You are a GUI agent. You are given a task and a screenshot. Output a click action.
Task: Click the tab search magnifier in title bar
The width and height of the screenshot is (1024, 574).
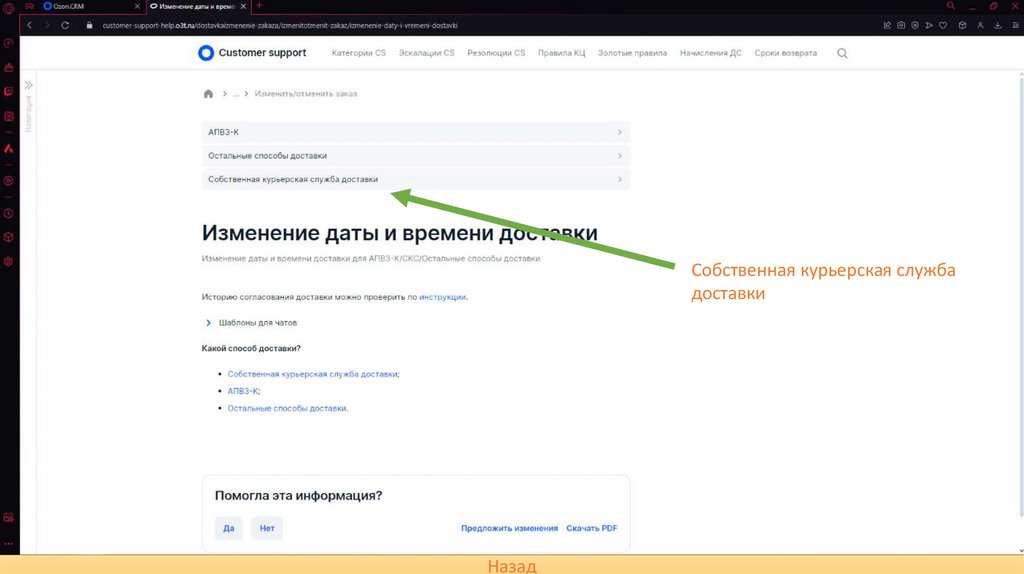(x=951, y=6)
